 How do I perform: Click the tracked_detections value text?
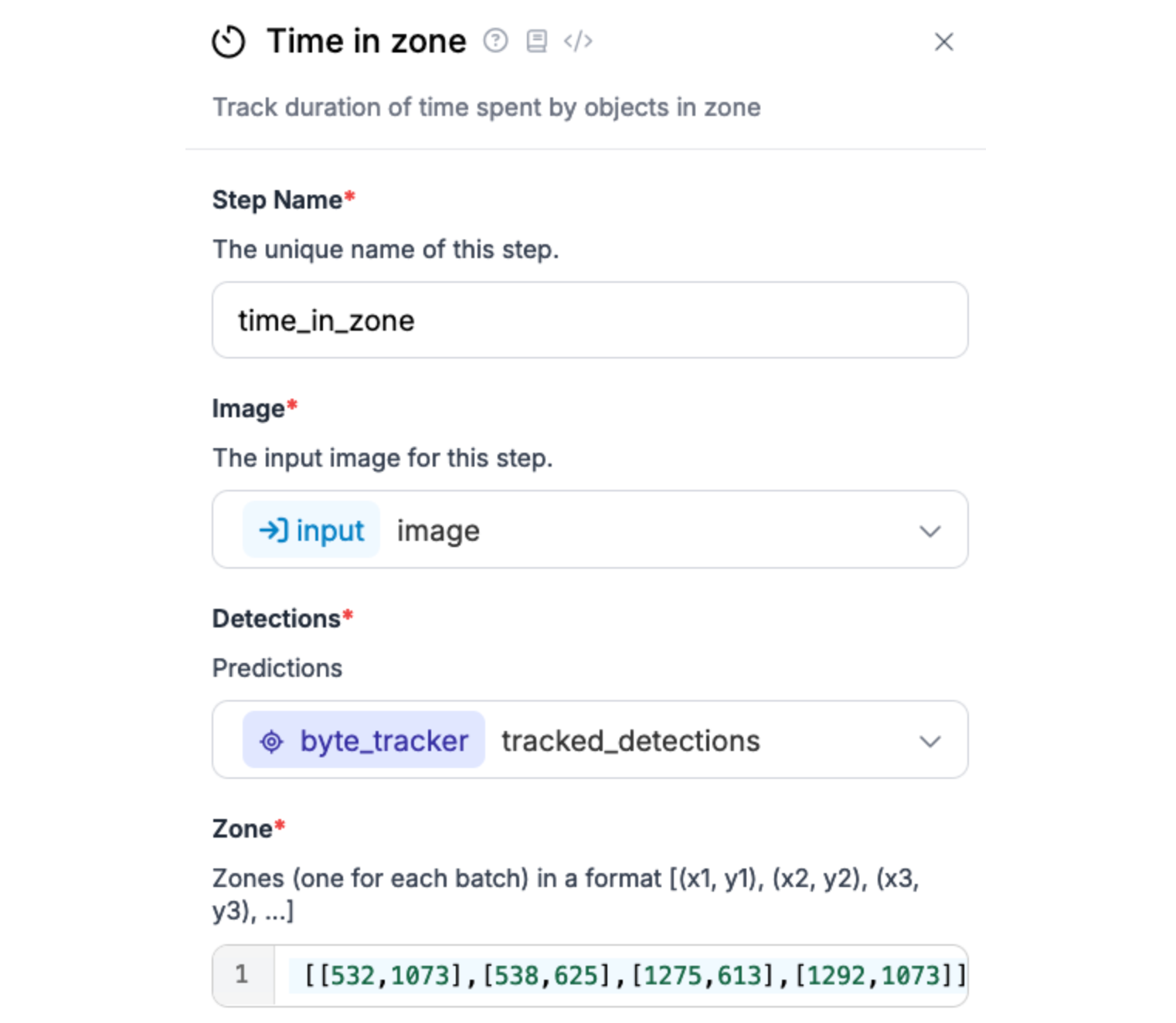(x=630, y=741)
